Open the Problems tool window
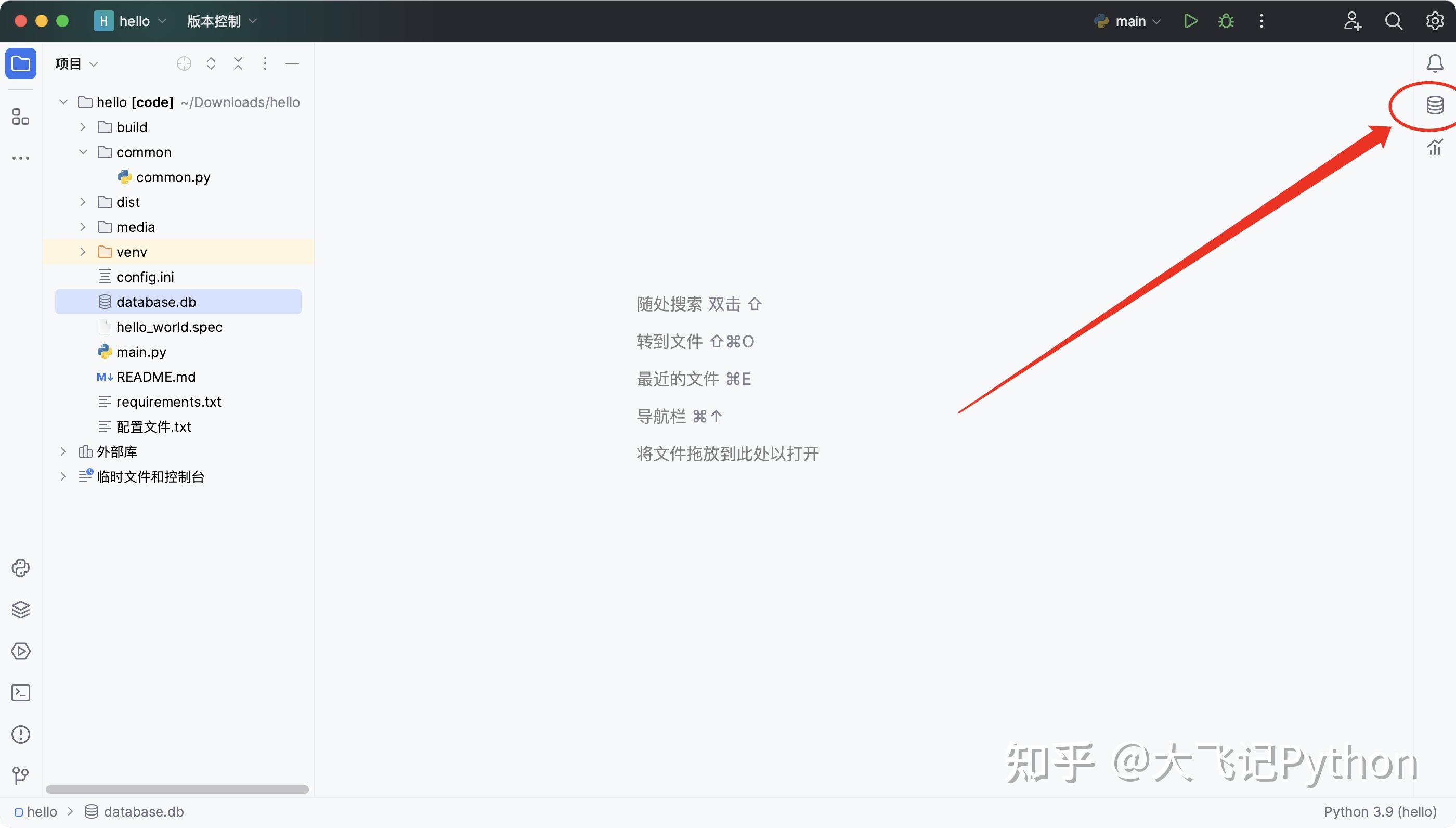The width and height of the screenshot is (1456, 828). pos(20,734)
